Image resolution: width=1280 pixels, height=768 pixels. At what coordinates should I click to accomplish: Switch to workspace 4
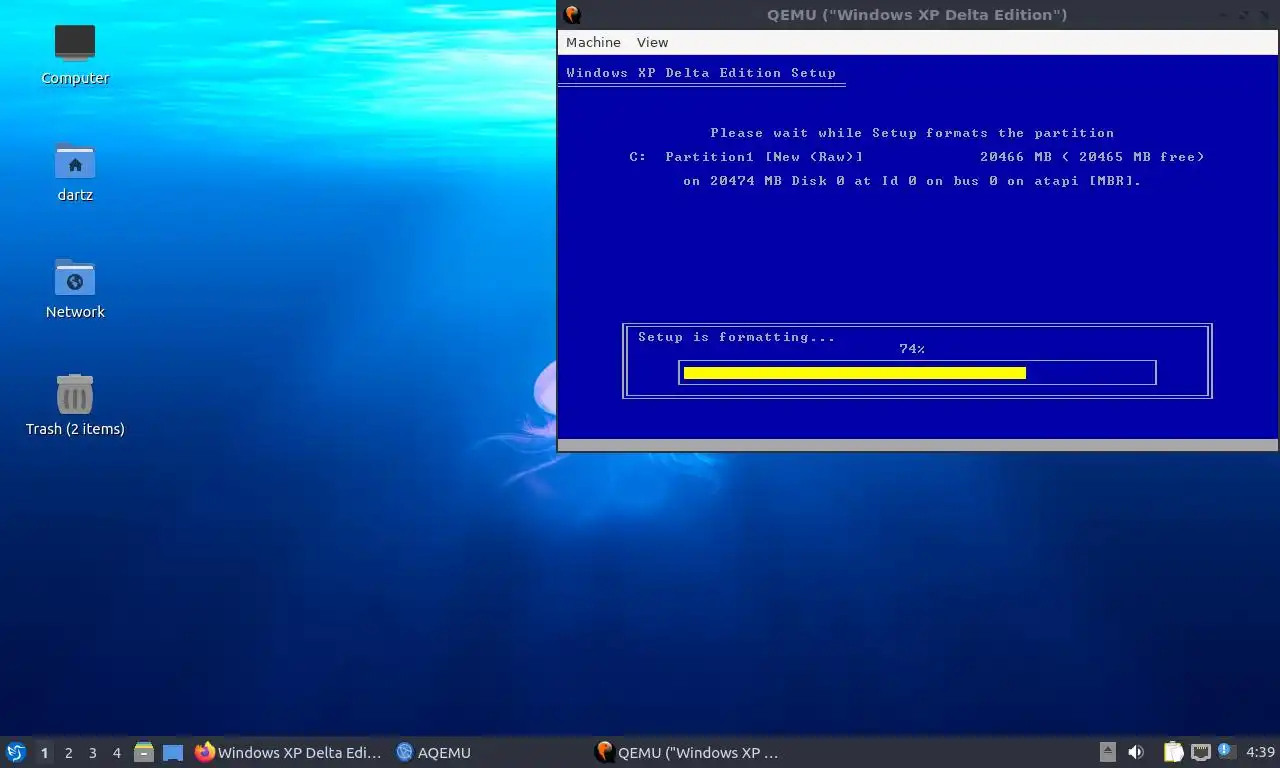pos(116,752)
